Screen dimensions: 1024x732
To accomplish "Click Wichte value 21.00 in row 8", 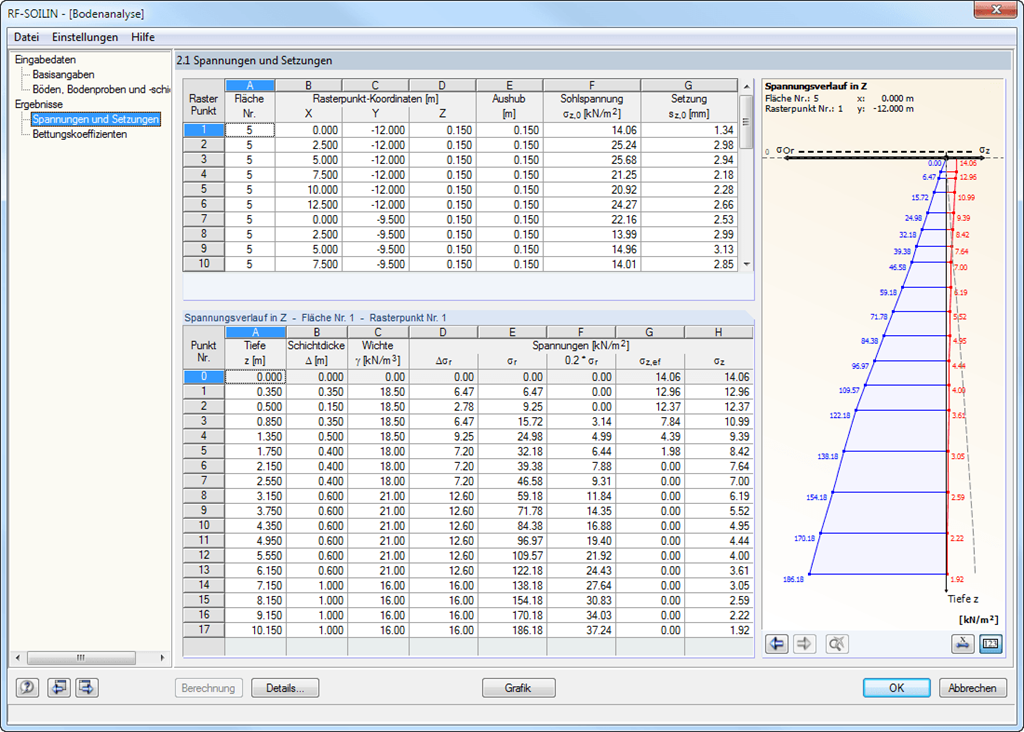I will coord(377,496).
